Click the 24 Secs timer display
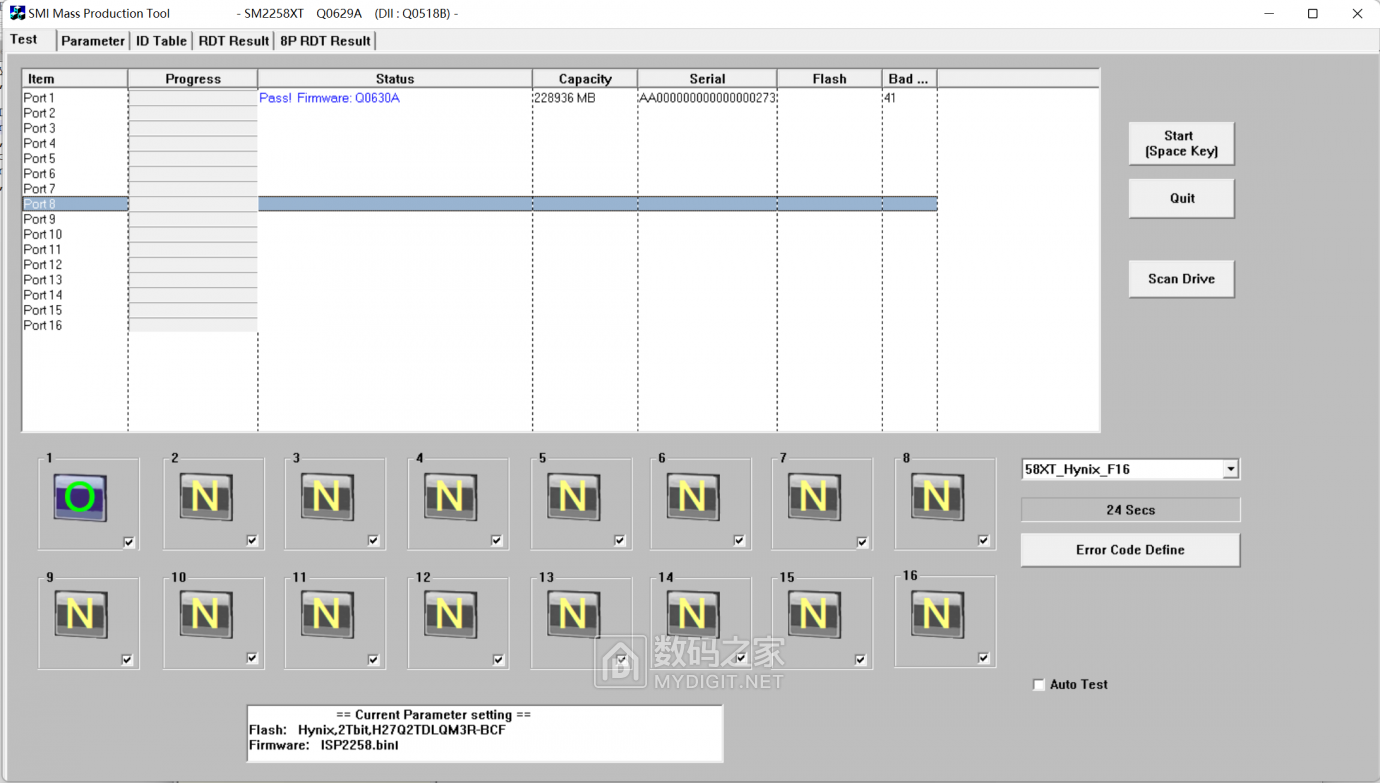 [x=1130, y=510]
